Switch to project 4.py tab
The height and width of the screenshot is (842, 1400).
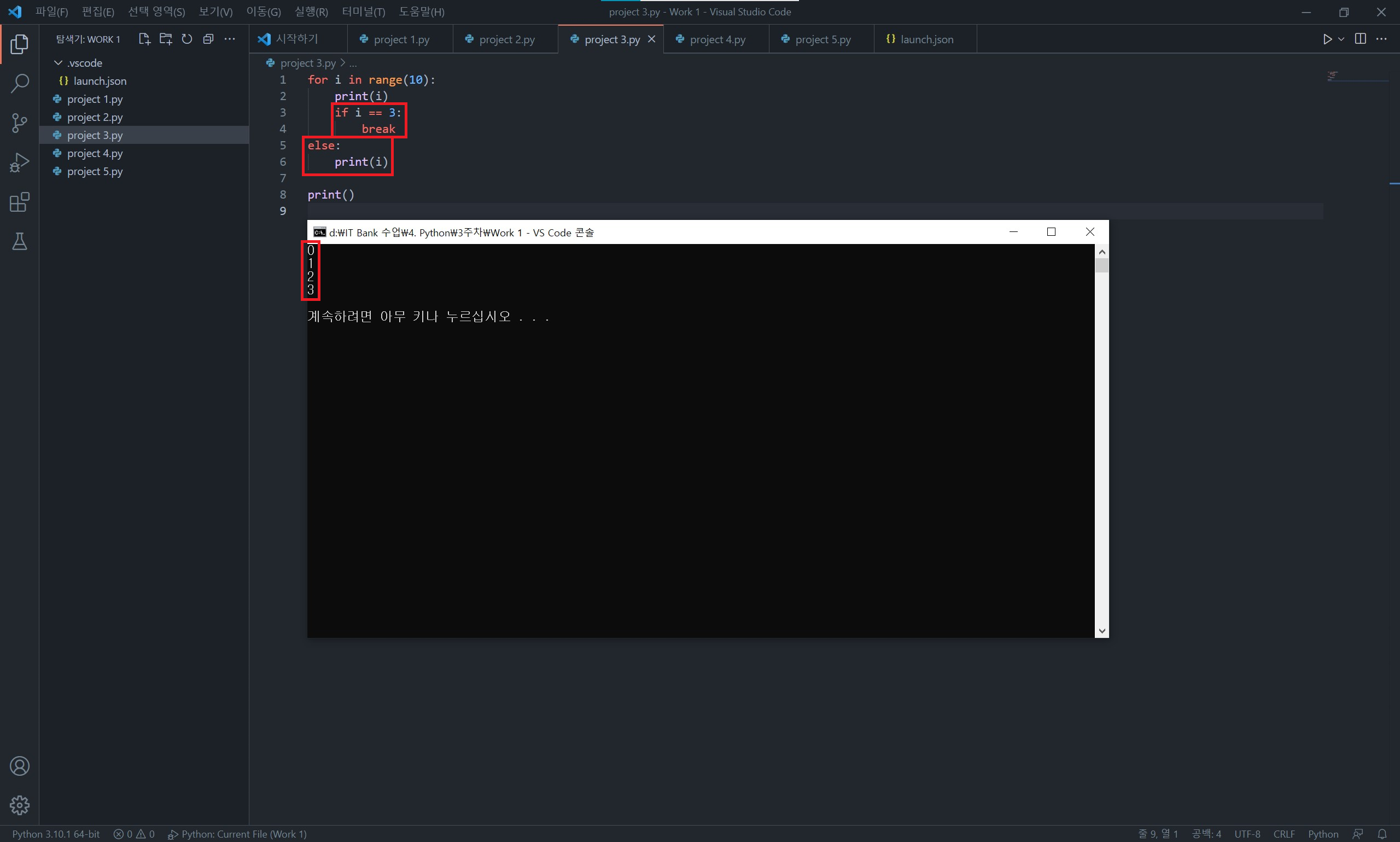click(717, 39)
